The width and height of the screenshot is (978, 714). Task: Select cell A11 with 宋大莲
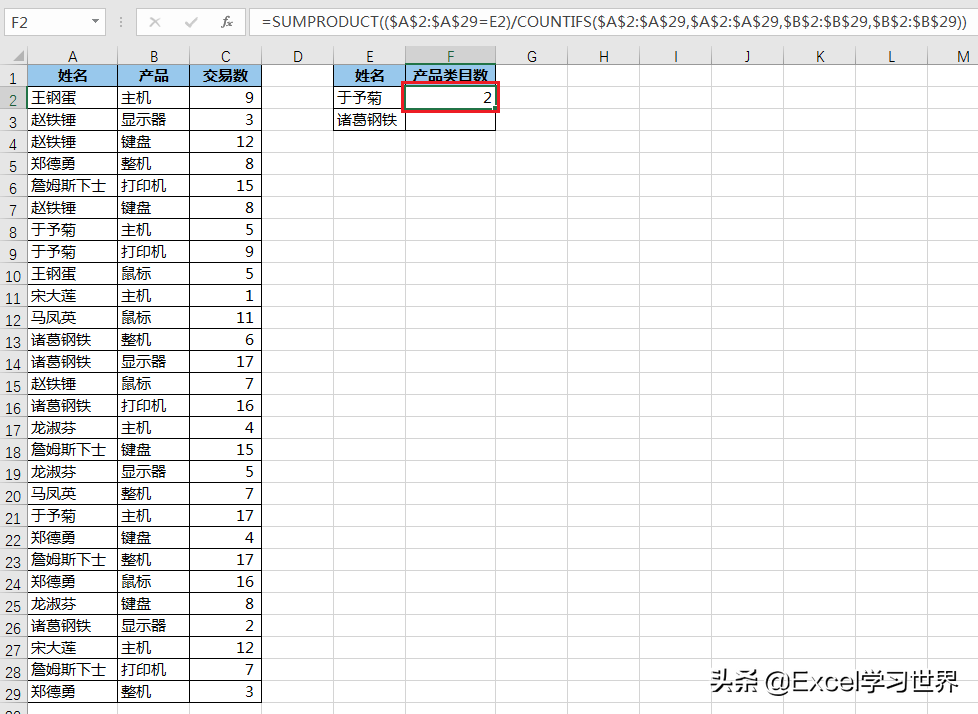72,296
